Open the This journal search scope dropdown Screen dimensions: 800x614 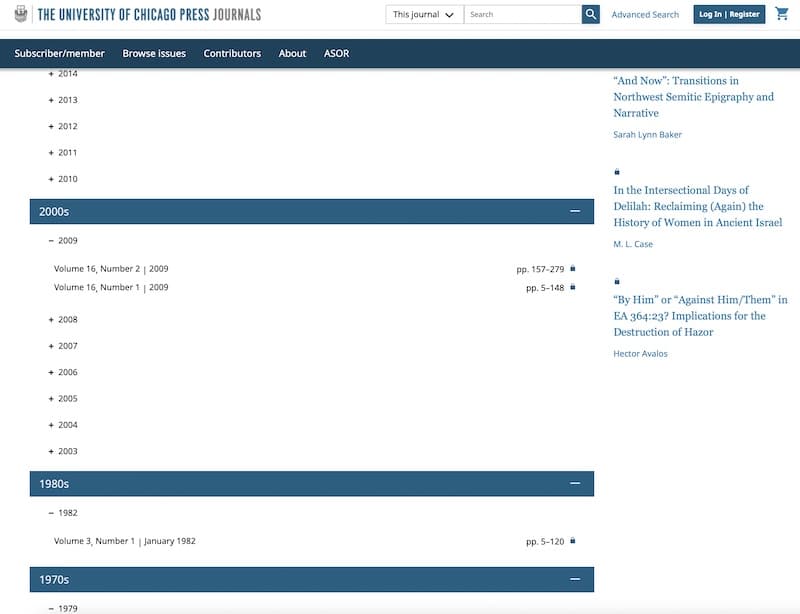tap(424, 14)
